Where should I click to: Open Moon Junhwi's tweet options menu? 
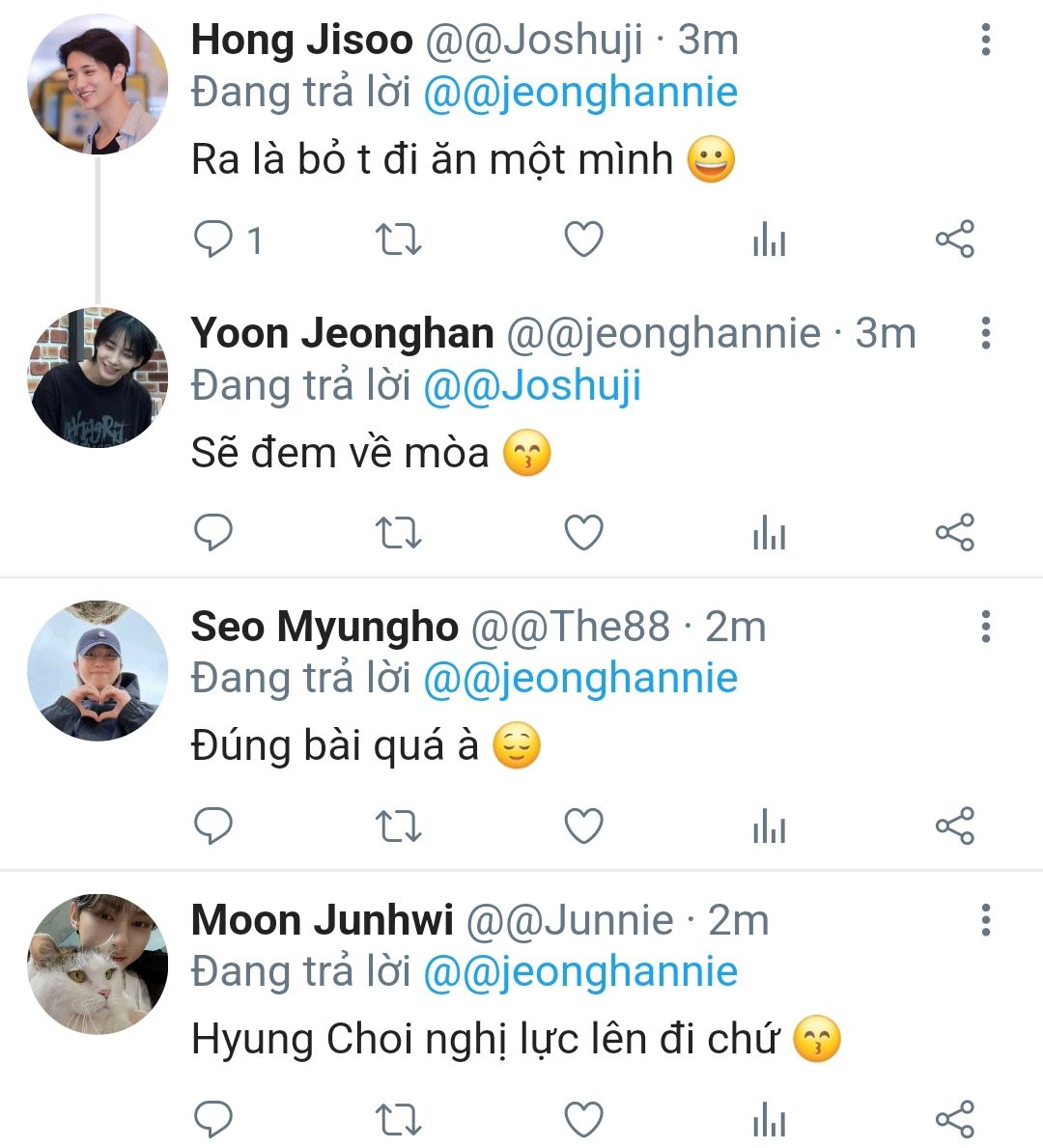tap(986, 919)
